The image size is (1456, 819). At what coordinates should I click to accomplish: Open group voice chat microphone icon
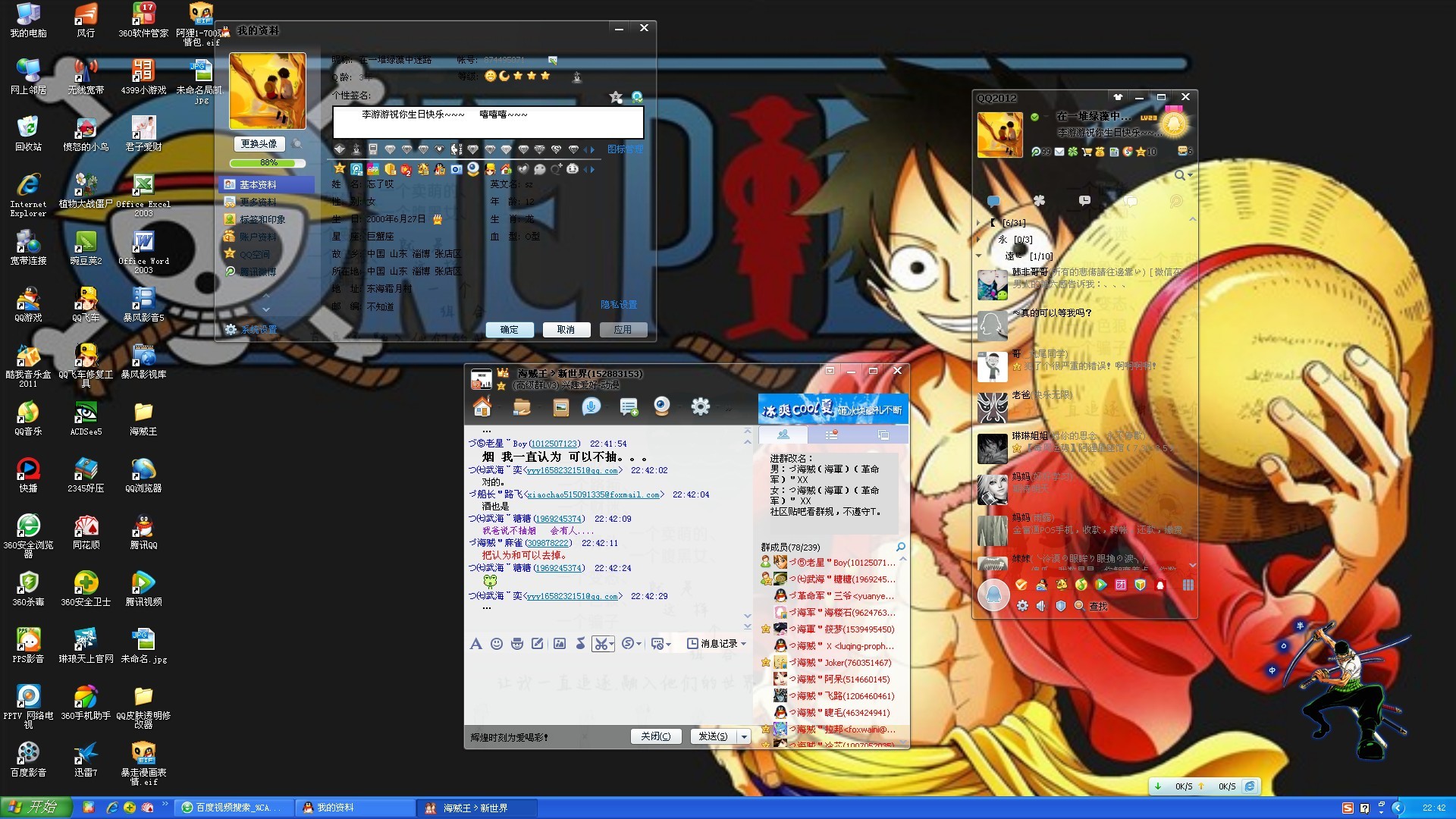pos(591,407)
